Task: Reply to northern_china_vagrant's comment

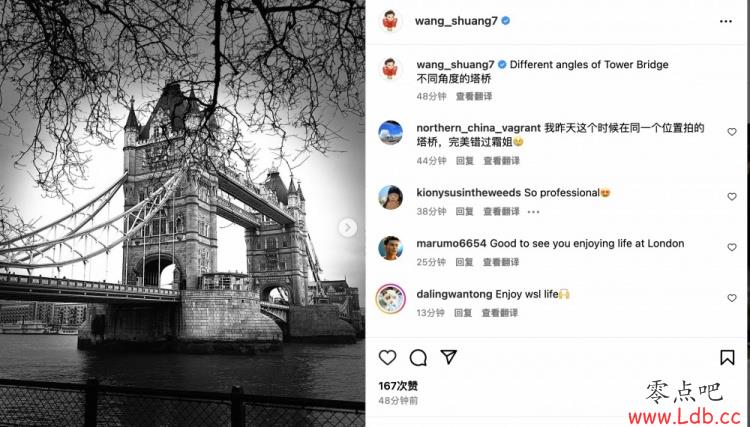Action: 464,161
